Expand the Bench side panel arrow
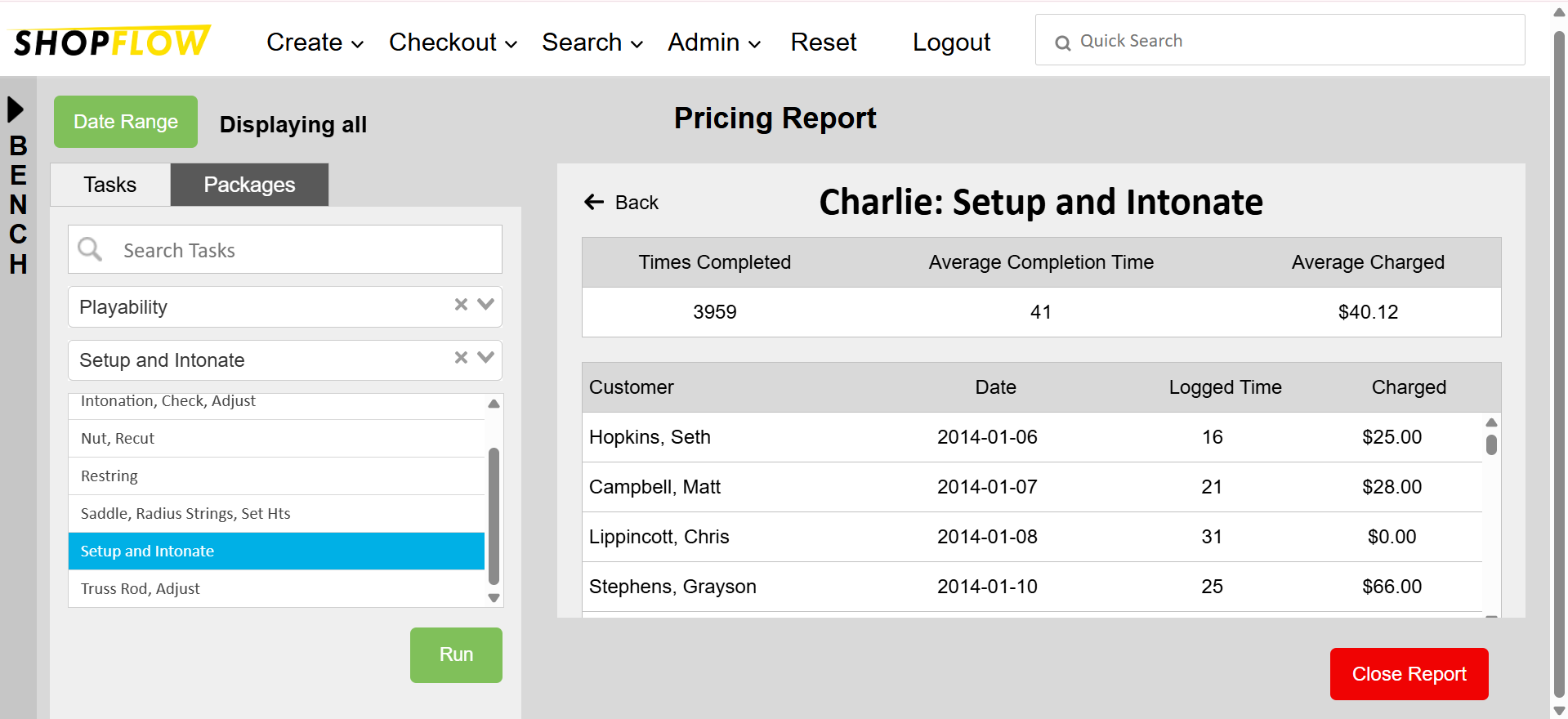 point(16,109)
